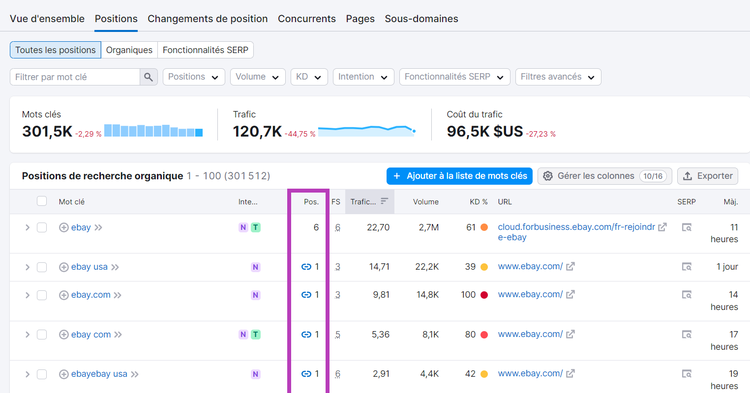Open the Intention filter dropdown

tap(363, 77)
